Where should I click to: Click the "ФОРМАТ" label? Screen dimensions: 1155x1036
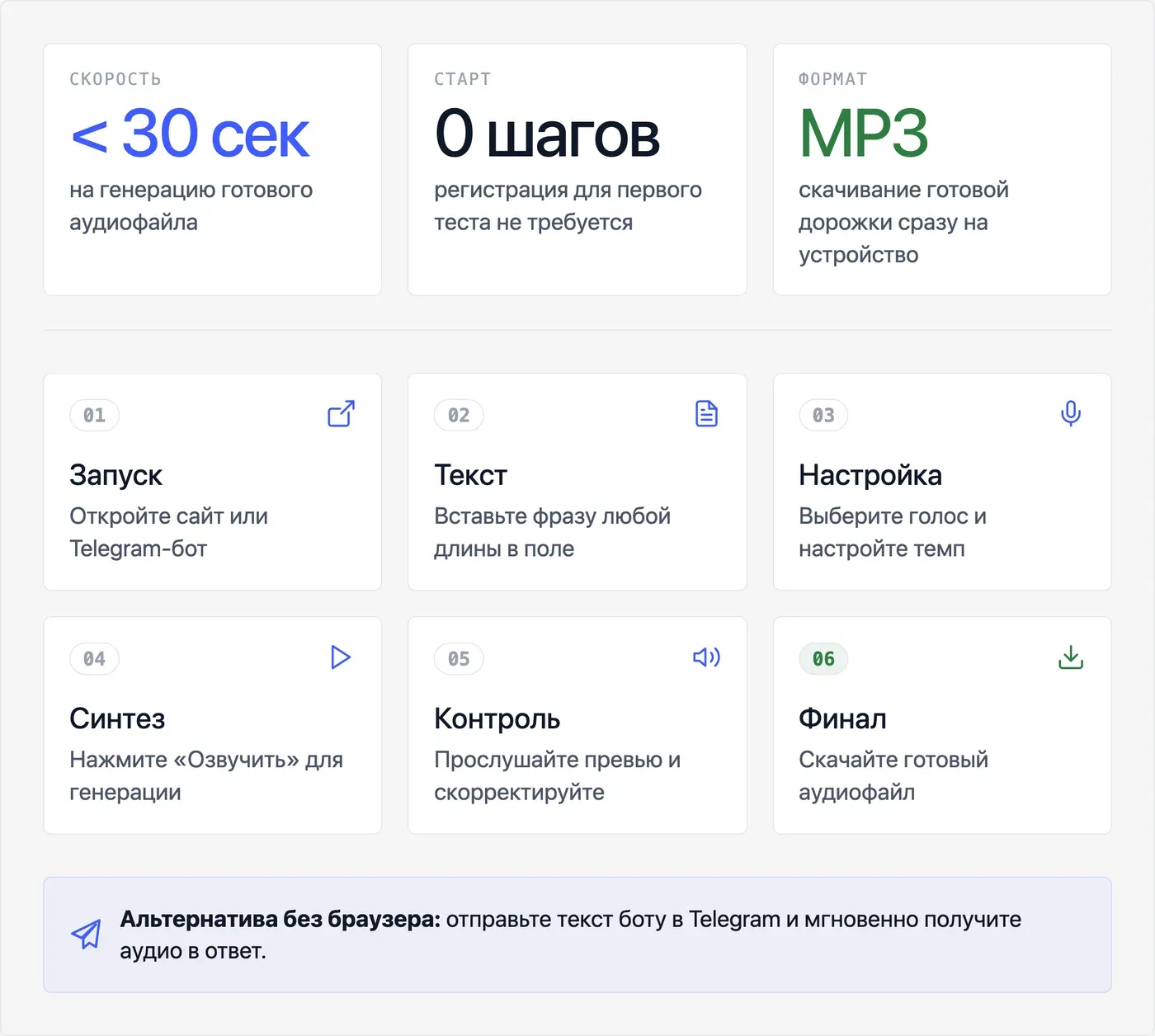pos(833,79)
